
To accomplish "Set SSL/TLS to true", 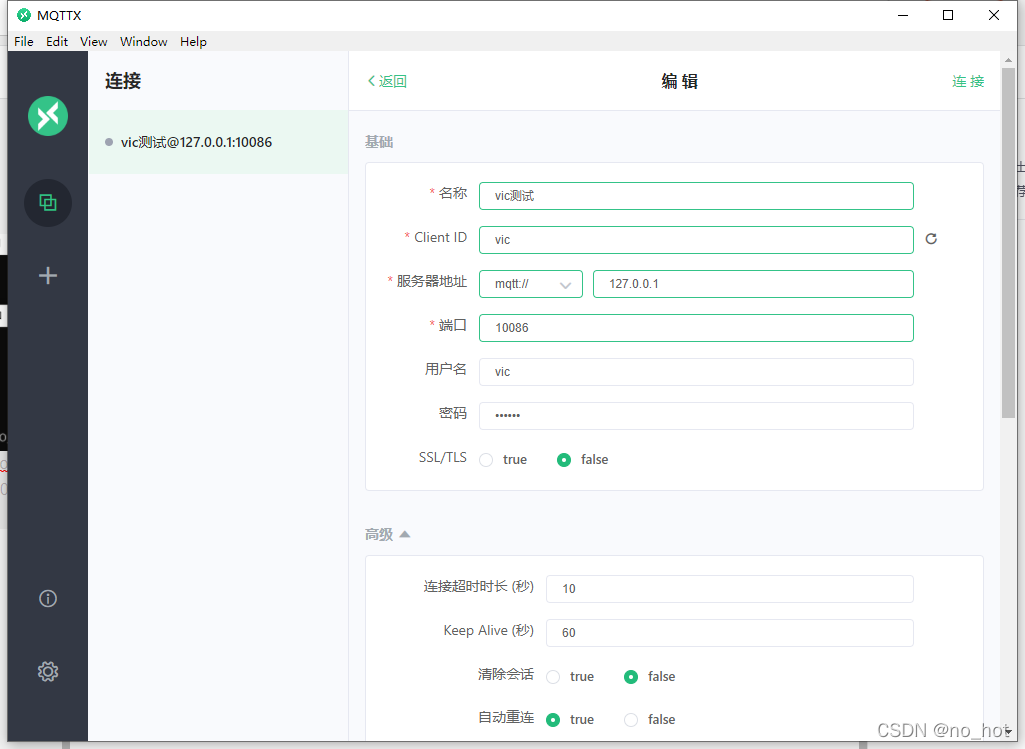I will click(x=487, y=460).
